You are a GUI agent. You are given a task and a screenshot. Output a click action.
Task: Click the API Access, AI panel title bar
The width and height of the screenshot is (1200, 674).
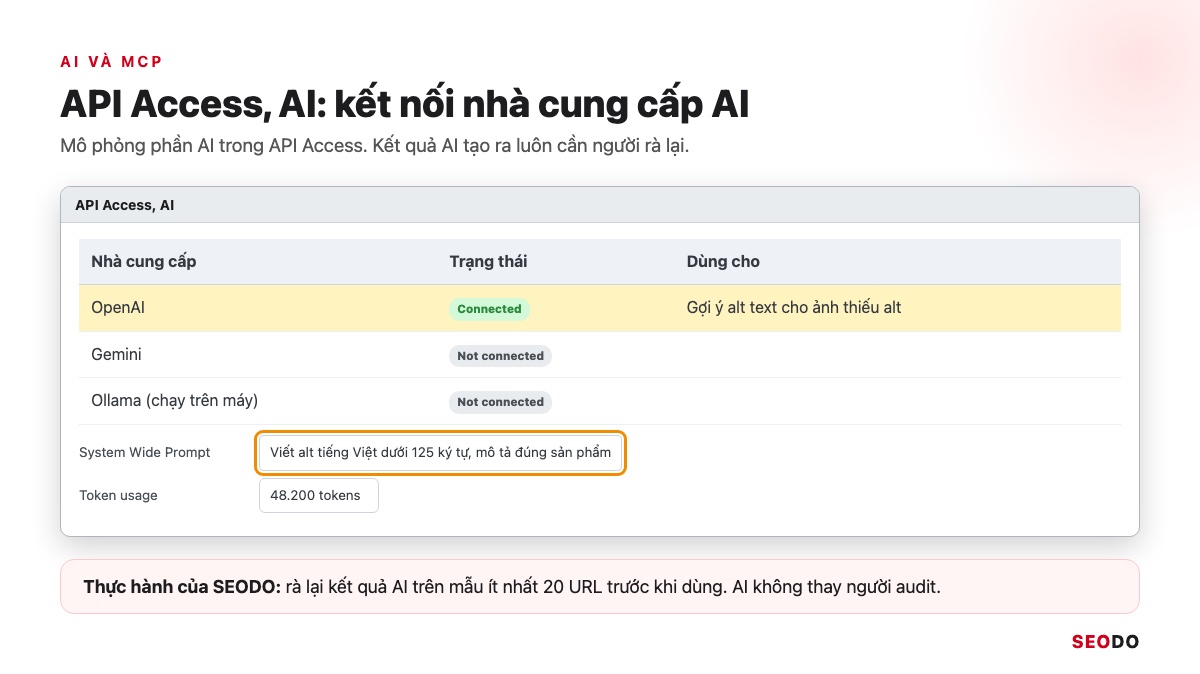point(600,205)
